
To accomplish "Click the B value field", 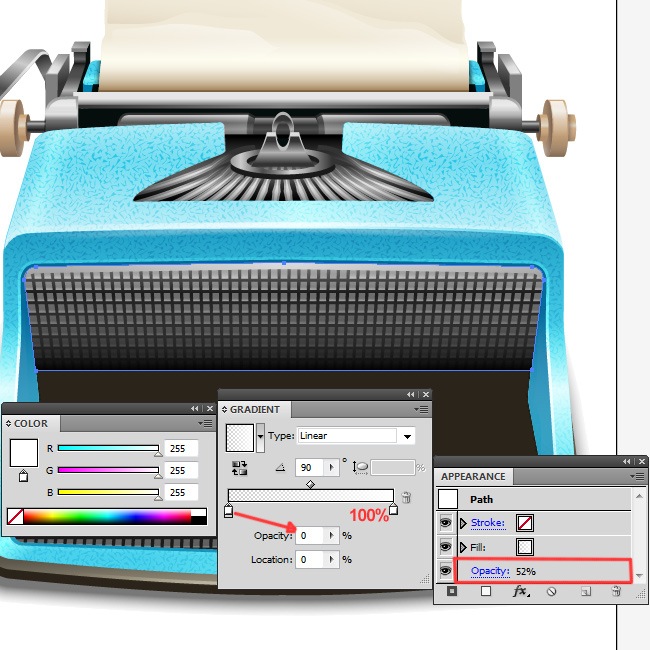I will (x=181, y=492).
